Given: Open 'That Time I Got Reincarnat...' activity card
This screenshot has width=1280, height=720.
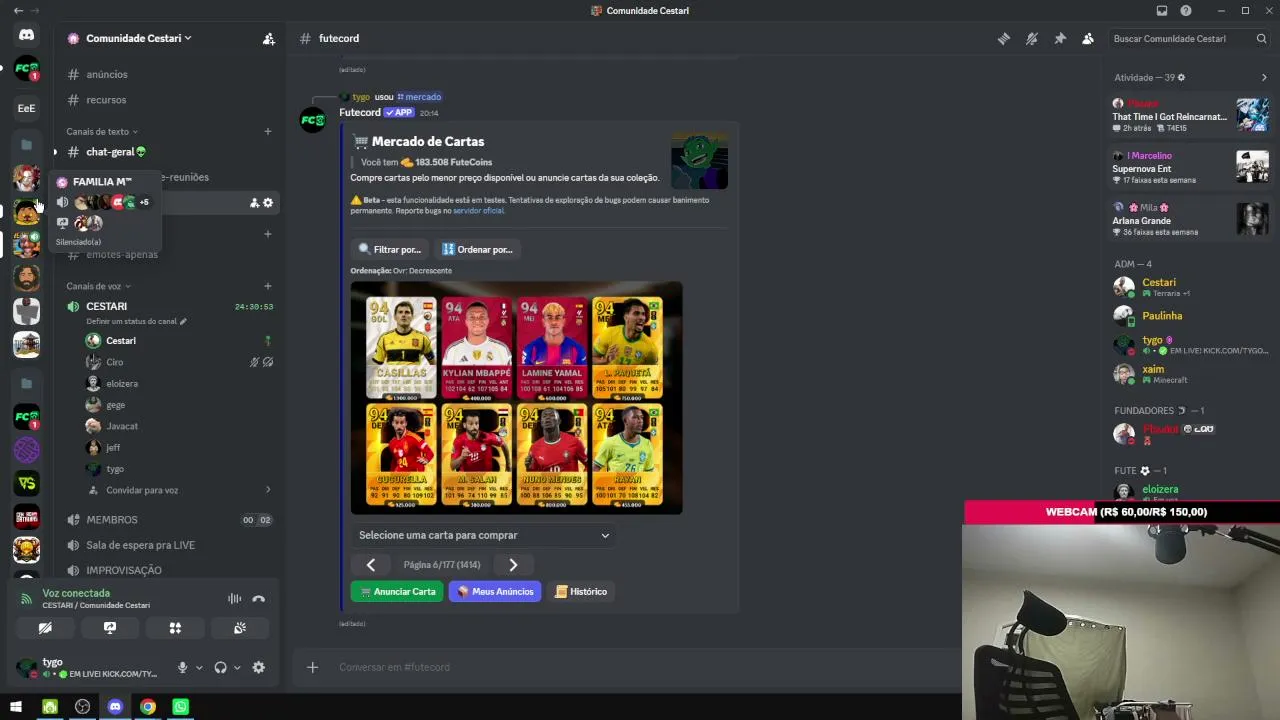Looking at the screenshot, I should click(1190, 116).
